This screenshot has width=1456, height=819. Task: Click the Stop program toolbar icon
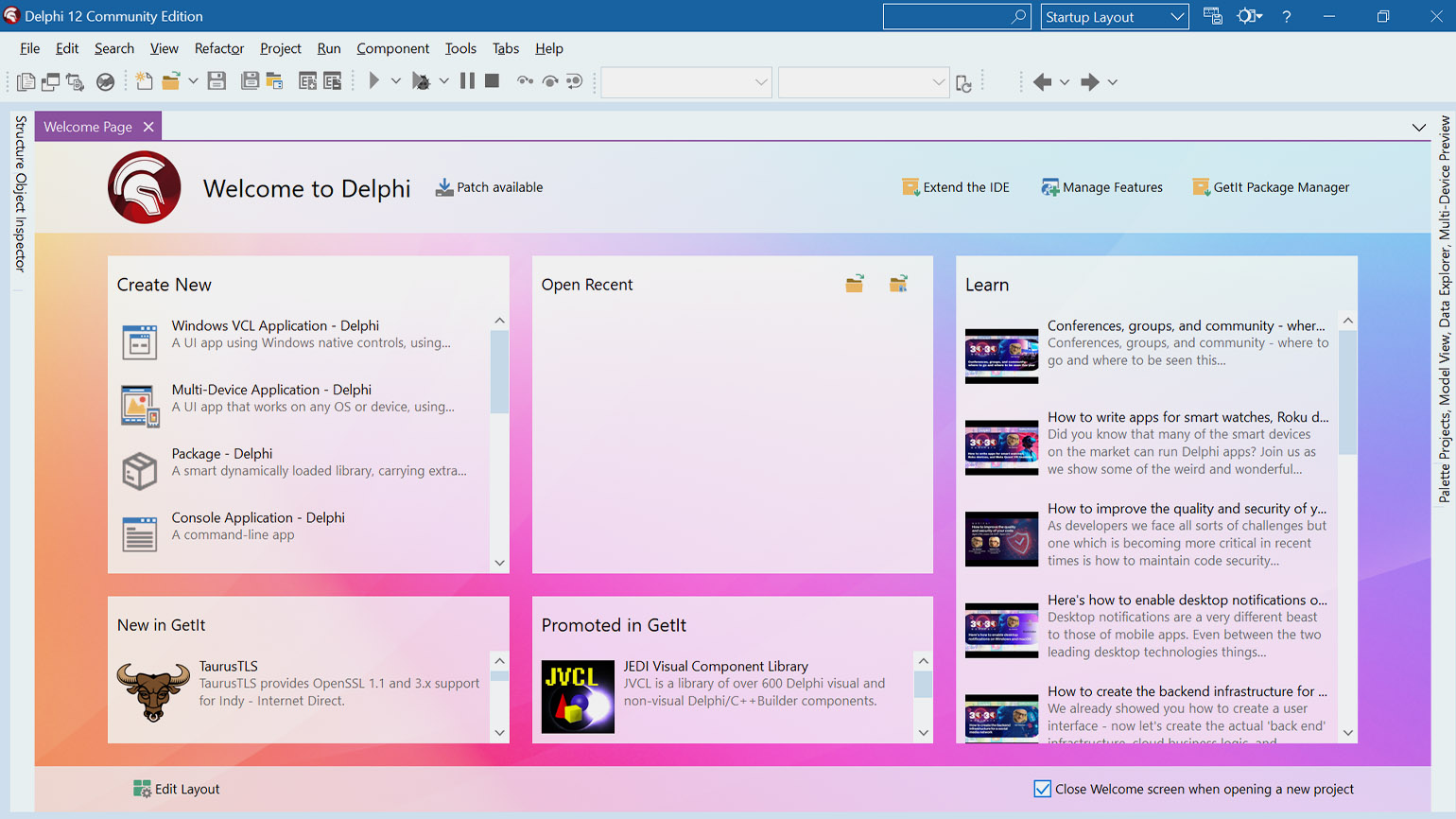point(492,81)
